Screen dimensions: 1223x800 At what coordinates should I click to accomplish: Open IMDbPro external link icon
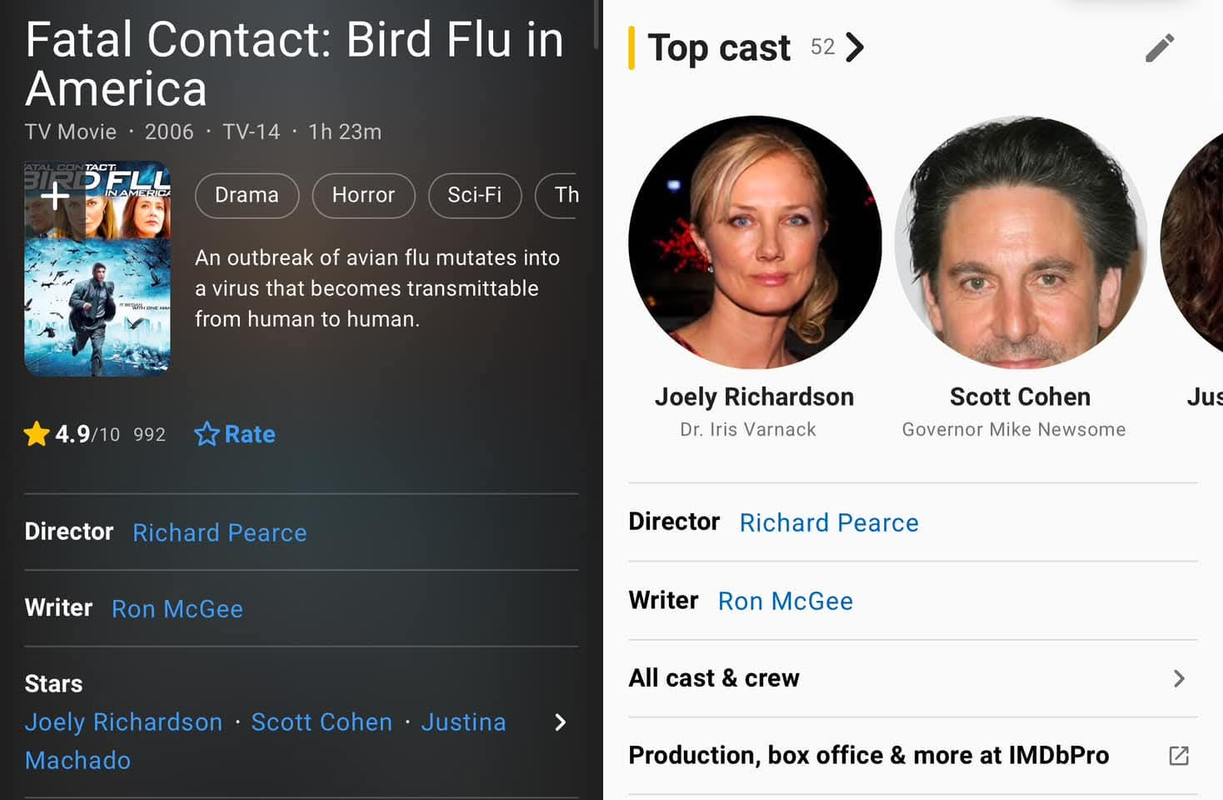tap(1179, 756)
